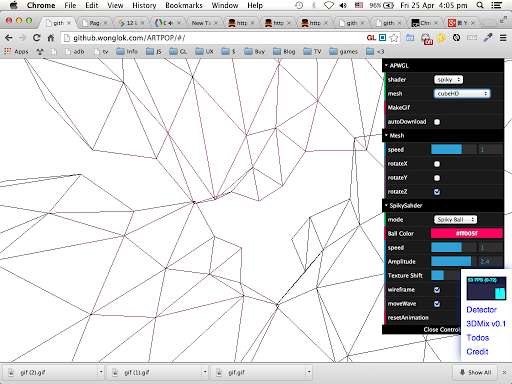The height and width of the screenshot is (384, 512).
Task: Click the home icon in Chrome toolbar
Action: 51,38
